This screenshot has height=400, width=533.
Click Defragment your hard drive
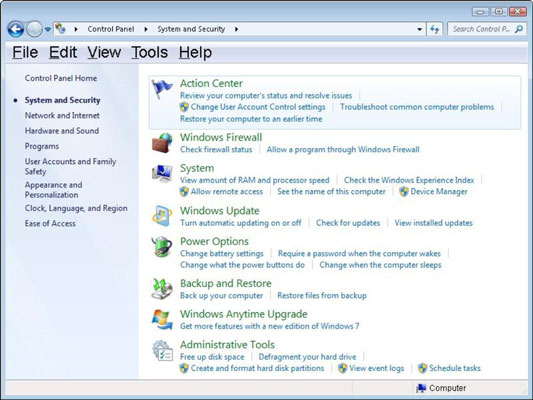[x=307, y=357]
